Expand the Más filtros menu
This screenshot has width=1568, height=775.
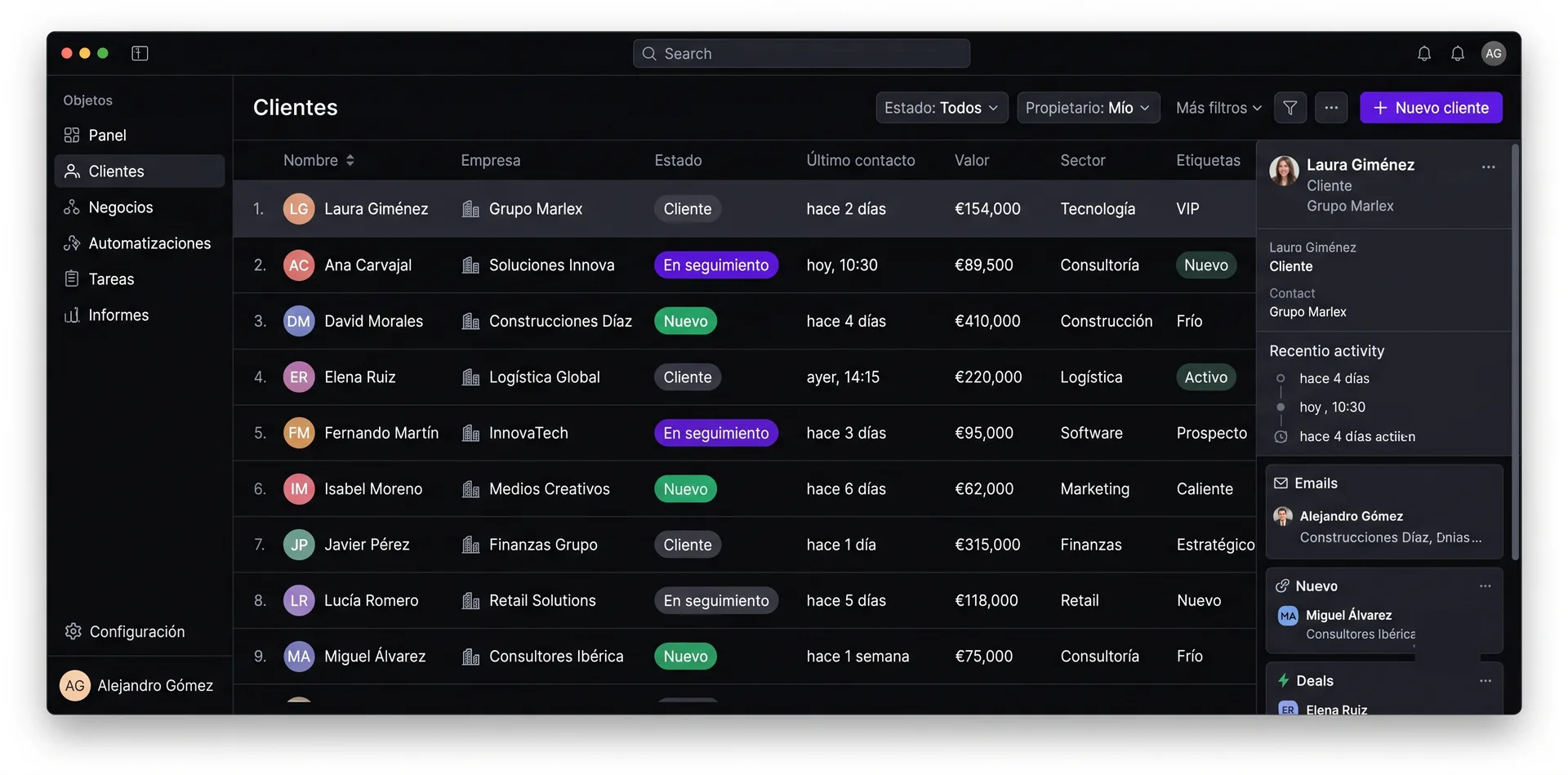click(x=1218, y=108)
